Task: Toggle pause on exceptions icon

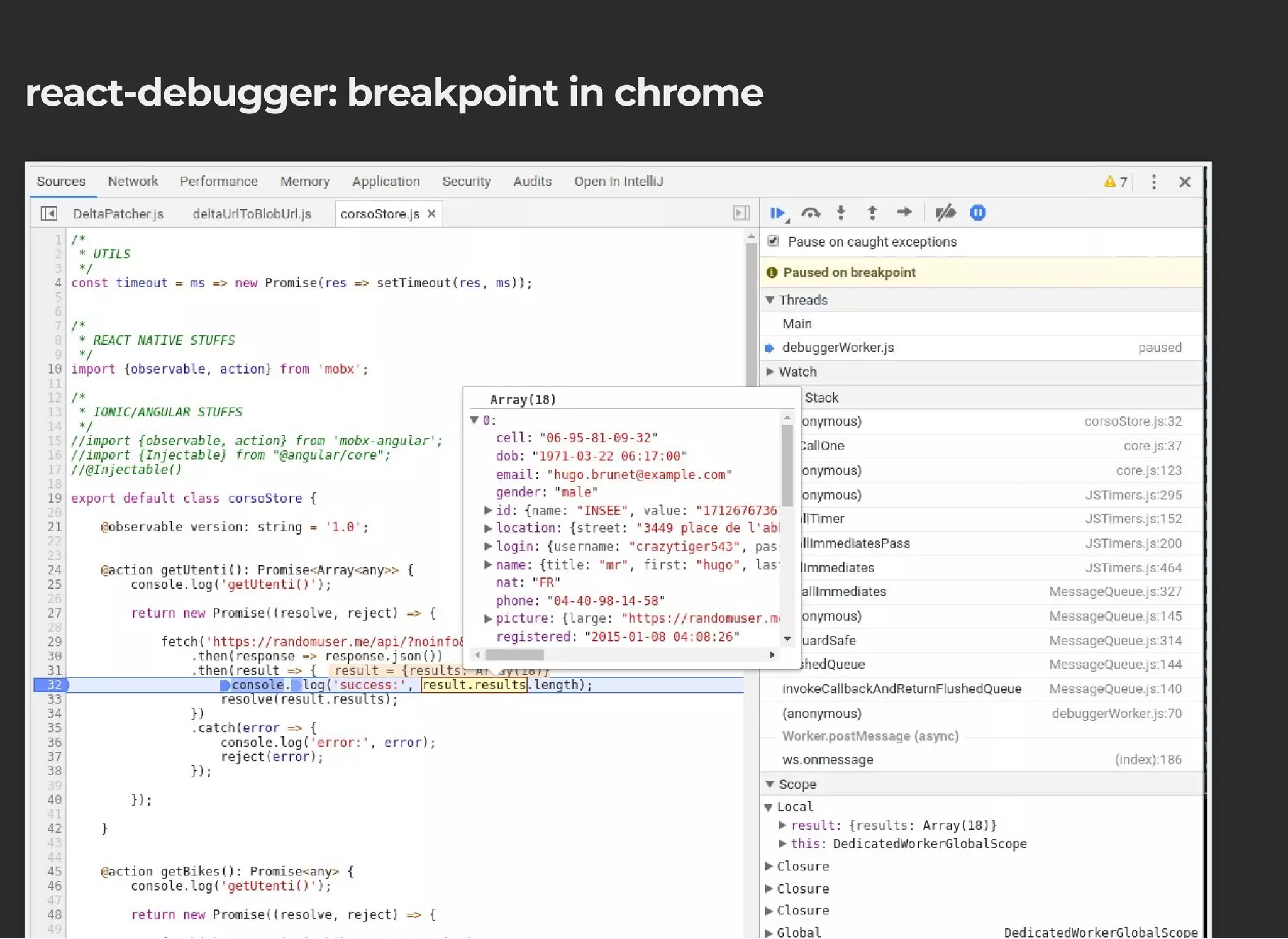Action: coord(978,213)
